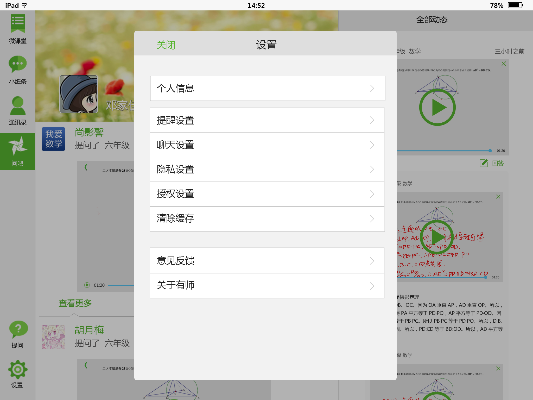
Task: Close the red-handwriting video card X
Action: [498, 197]
